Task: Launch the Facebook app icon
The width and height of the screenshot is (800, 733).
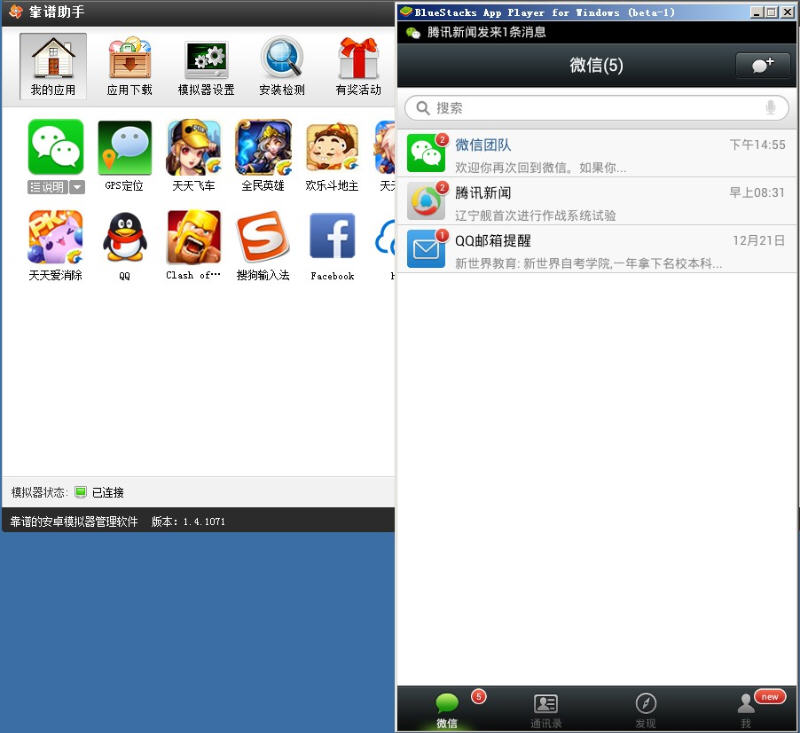Action: click(x=332, y=236)
